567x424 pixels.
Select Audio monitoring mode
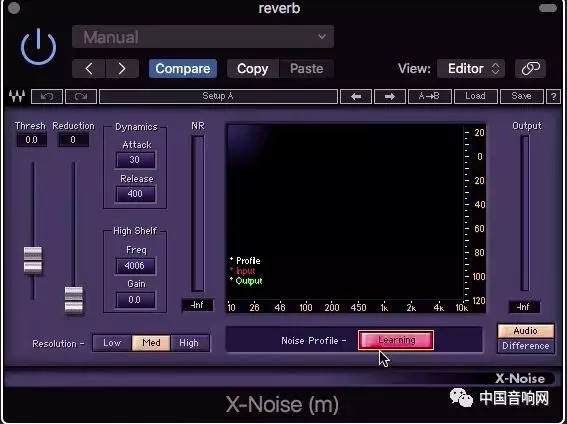pos(526,331)
